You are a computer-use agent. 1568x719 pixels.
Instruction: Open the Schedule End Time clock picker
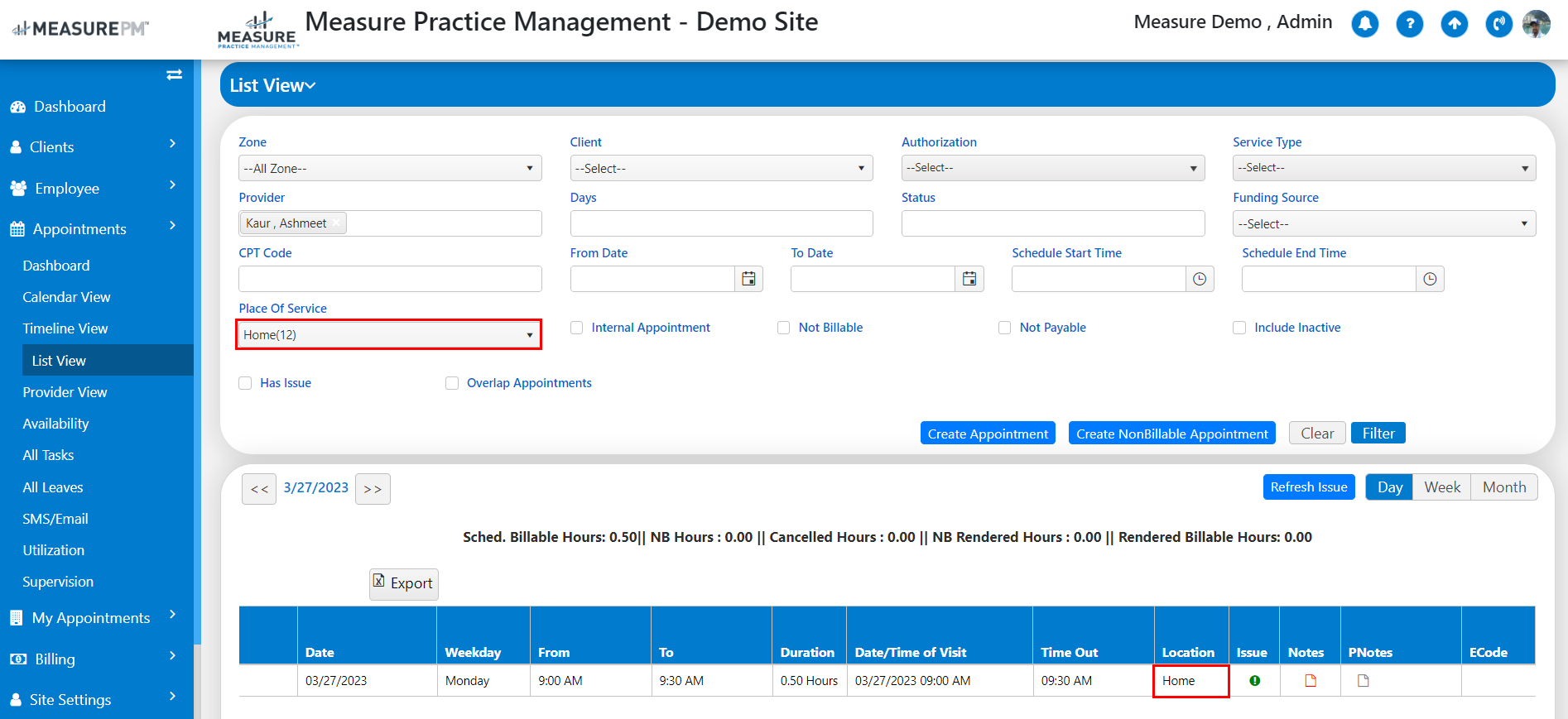[1430, 279]
